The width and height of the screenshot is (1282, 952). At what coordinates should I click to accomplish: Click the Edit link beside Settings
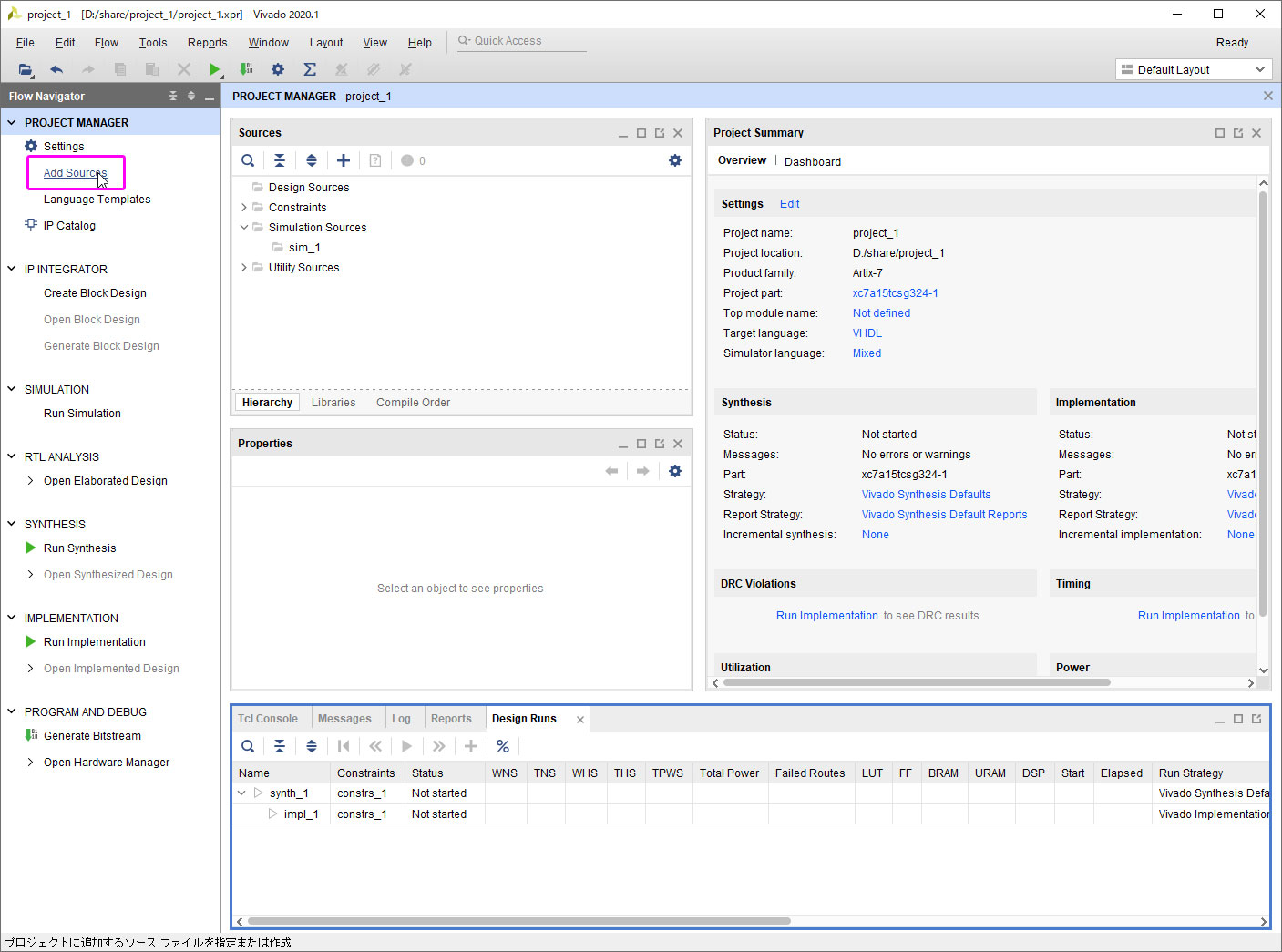789,204
